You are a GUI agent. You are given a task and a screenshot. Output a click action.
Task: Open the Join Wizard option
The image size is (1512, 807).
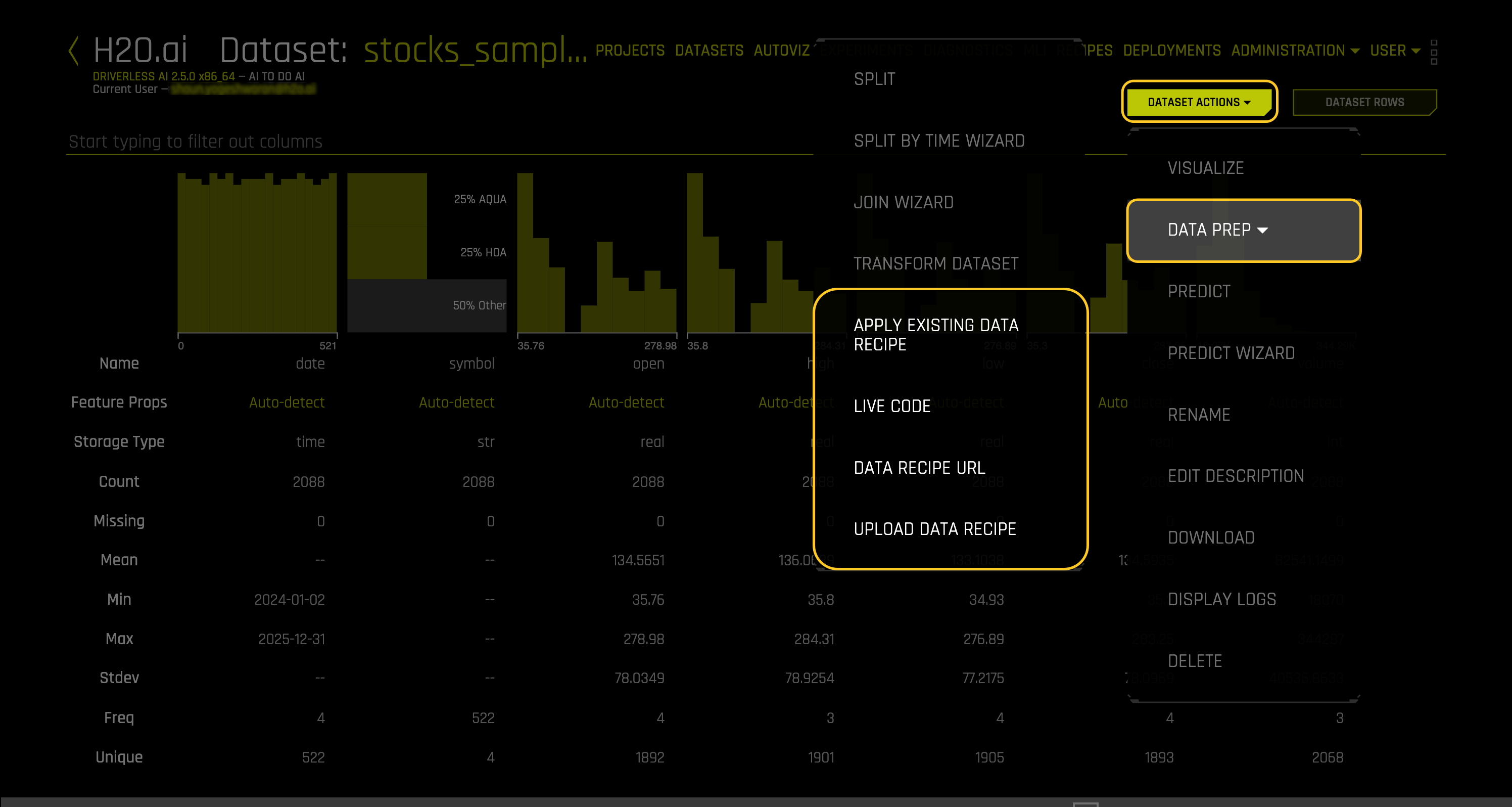pyautogui.click(x=904, y=203)
